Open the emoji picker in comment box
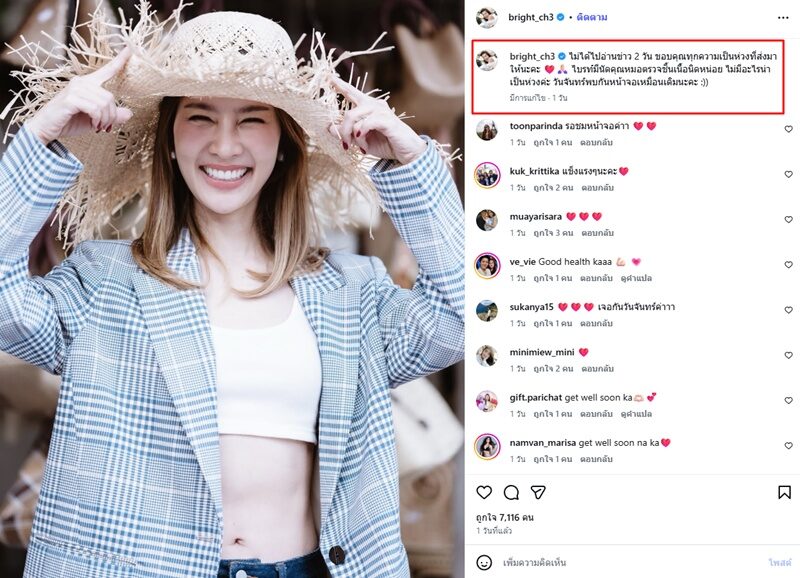 [484, 563]
